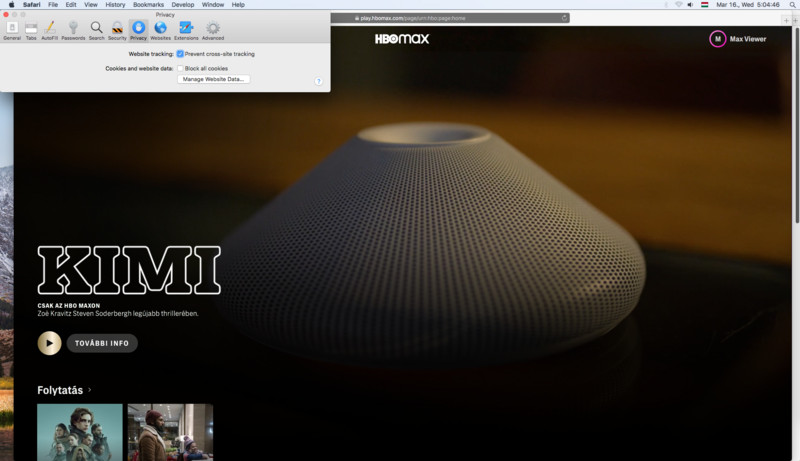The image size is (800, 461).
Task: Click the KIMI title logo
Action: 129,270
